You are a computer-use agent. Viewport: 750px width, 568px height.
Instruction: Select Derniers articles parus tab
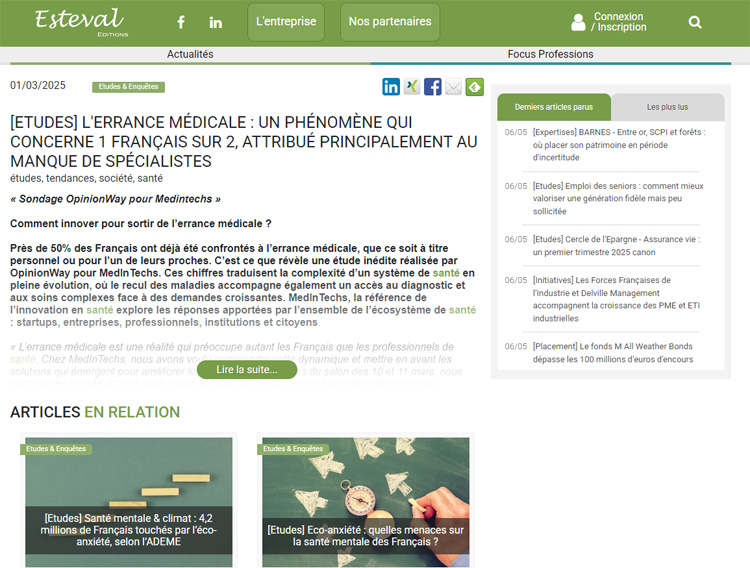pyautogui.click(x=554, y=107)
